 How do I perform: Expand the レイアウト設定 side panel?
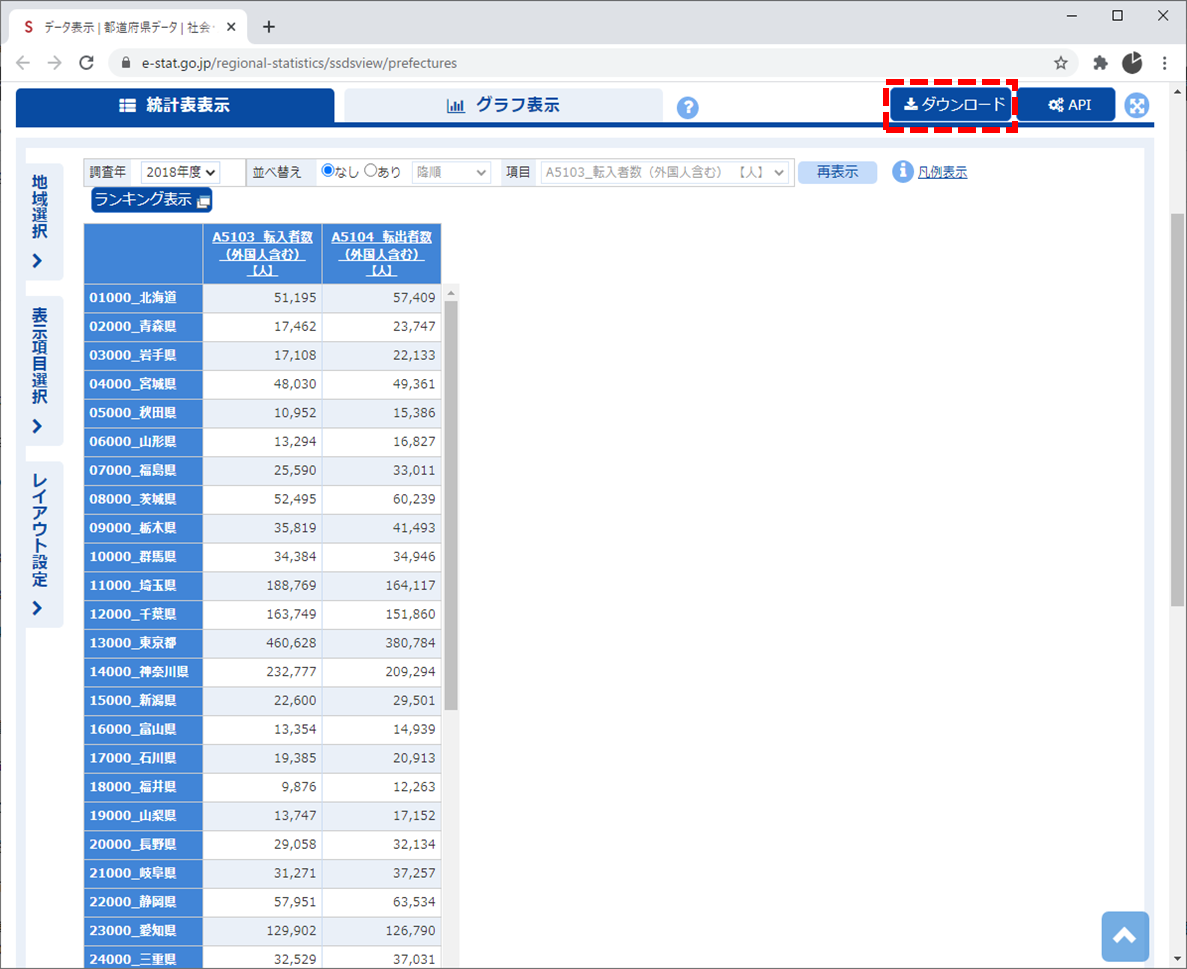[43, 543]
